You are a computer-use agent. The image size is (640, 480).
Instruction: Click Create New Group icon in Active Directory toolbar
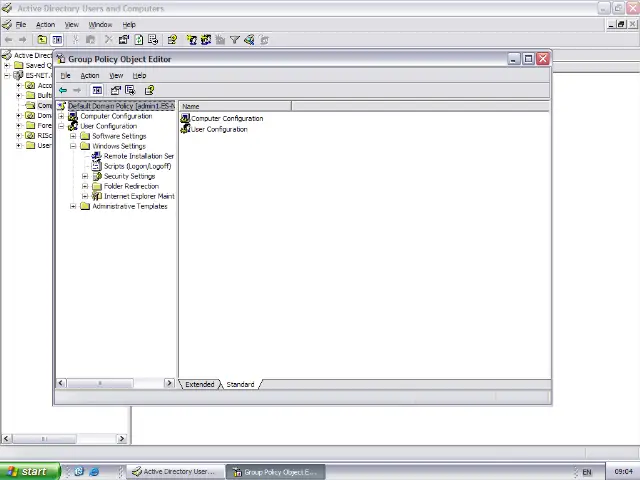pos(206,40)
